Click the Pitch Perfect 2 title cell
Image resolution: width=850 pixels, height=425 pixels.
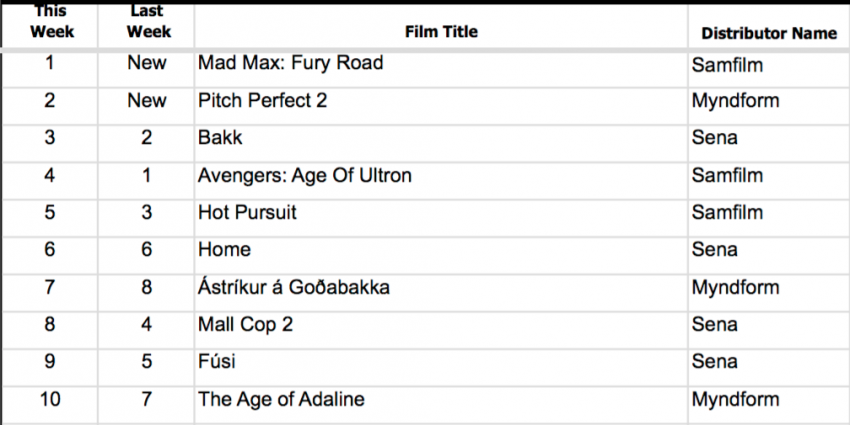coord(441,106)
